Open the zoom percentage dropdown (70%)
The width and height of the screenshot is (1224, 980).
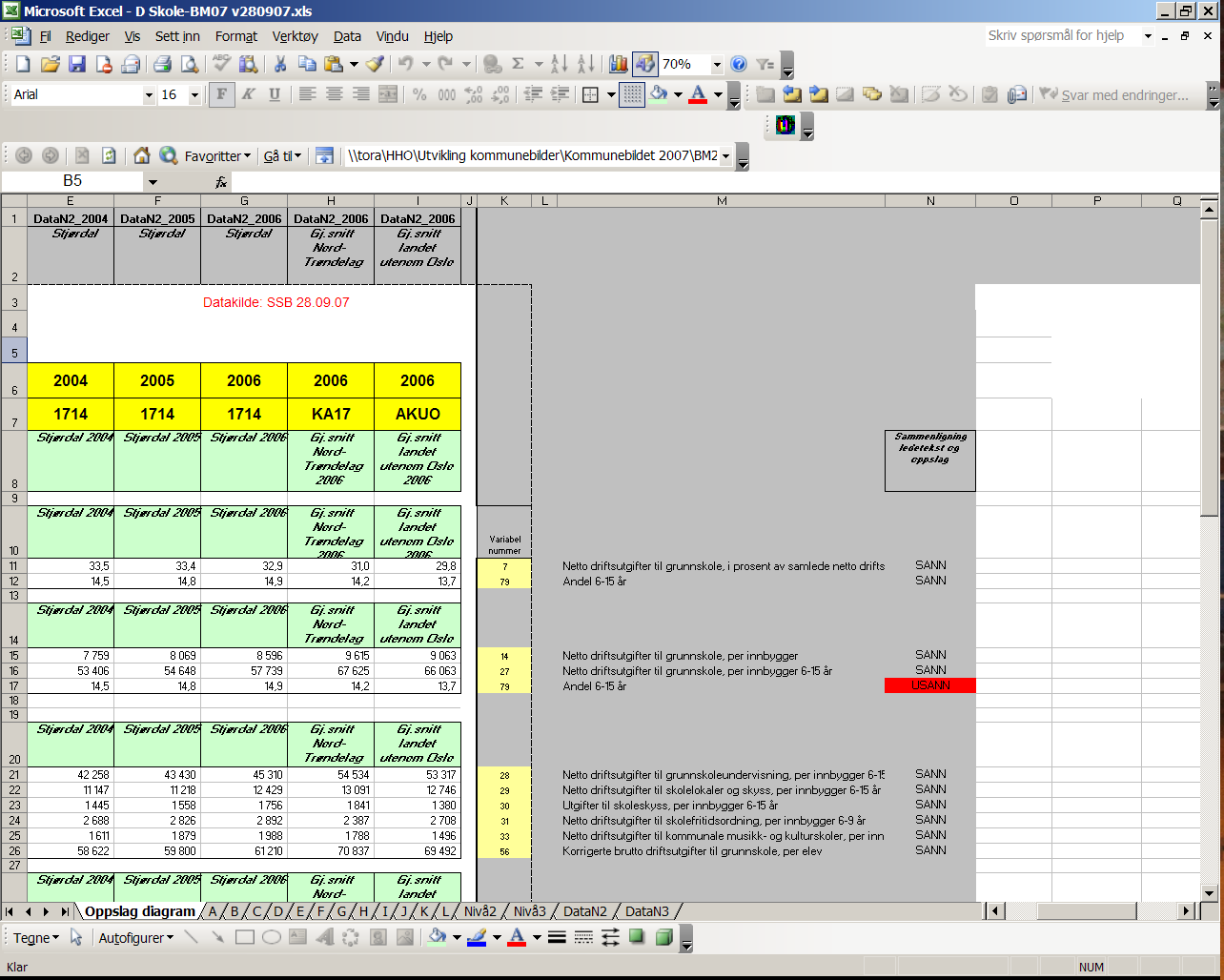click(x=716, y=65)
